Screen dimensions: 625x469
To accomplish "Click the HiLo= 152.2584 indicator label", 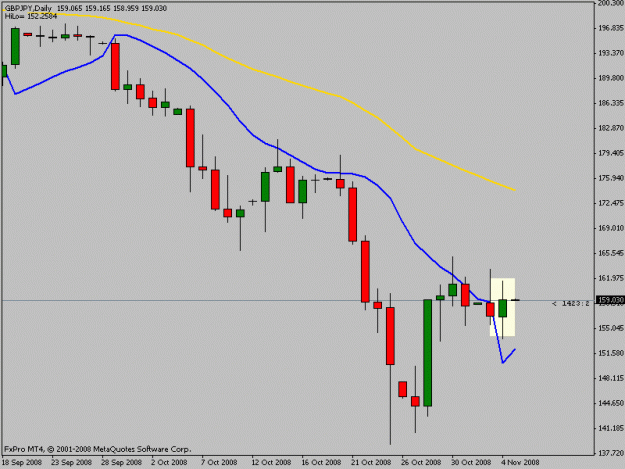I will click(x=31, y=16).
